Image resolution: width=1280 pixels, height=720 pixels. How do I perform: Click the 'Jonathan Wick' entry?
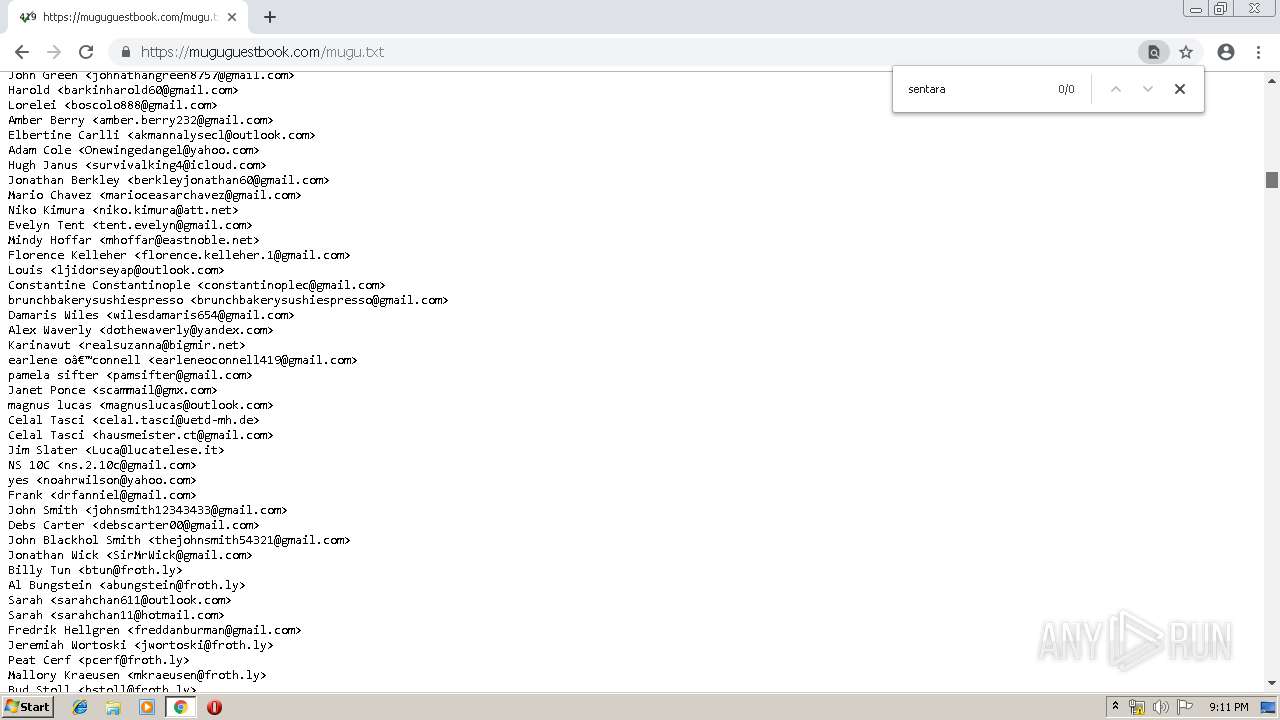click(130, 555)
